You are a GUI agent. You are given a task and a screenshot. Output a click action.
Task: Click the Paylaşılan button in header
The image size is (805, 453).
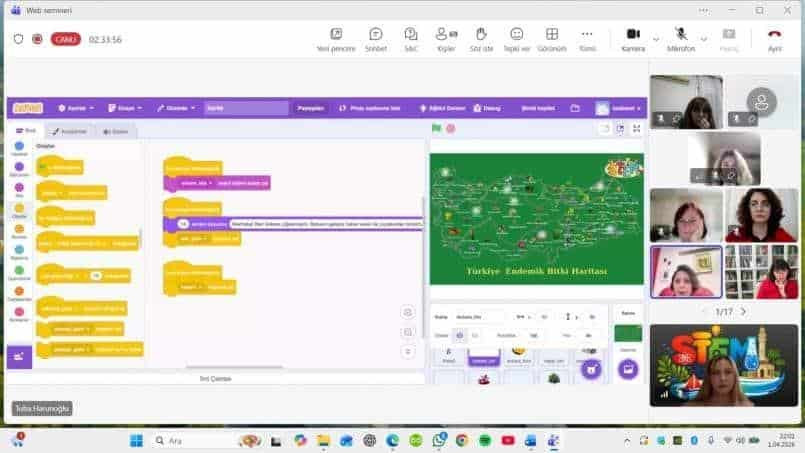pyautogui.click(x=310, y=108)
